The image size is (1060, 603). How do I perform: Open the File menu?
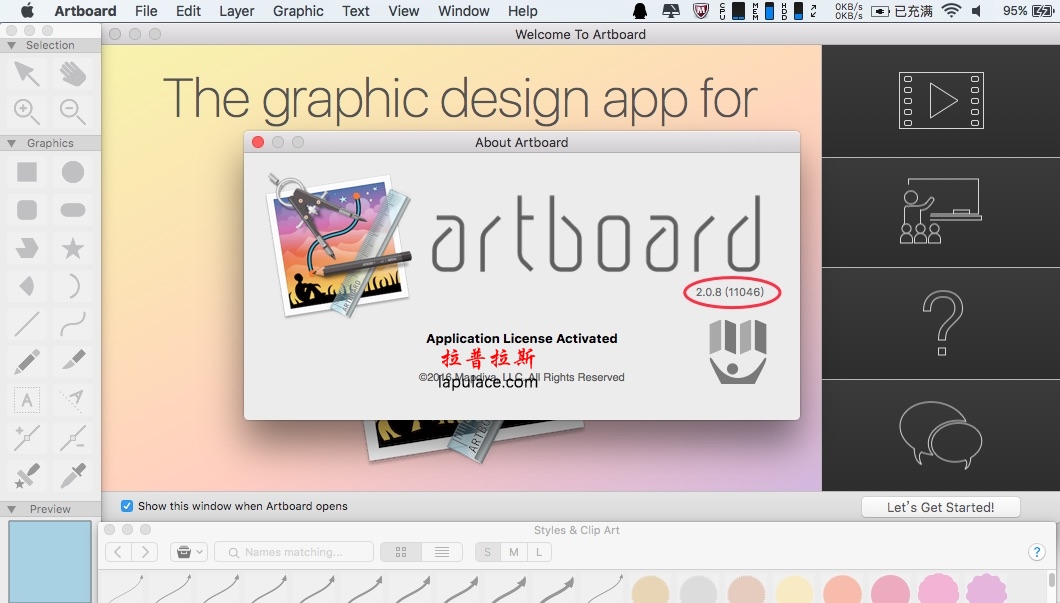pos(146,11)
